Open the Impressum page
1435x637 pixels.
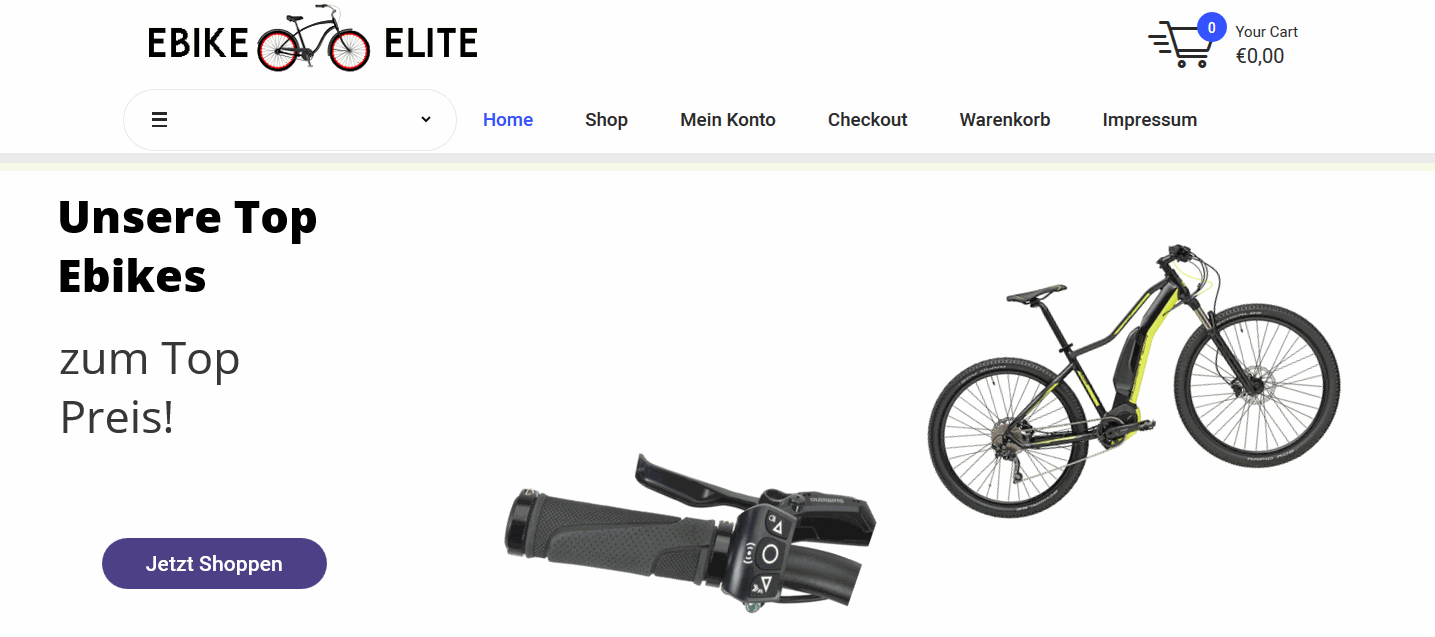(x=1150, y=120)
